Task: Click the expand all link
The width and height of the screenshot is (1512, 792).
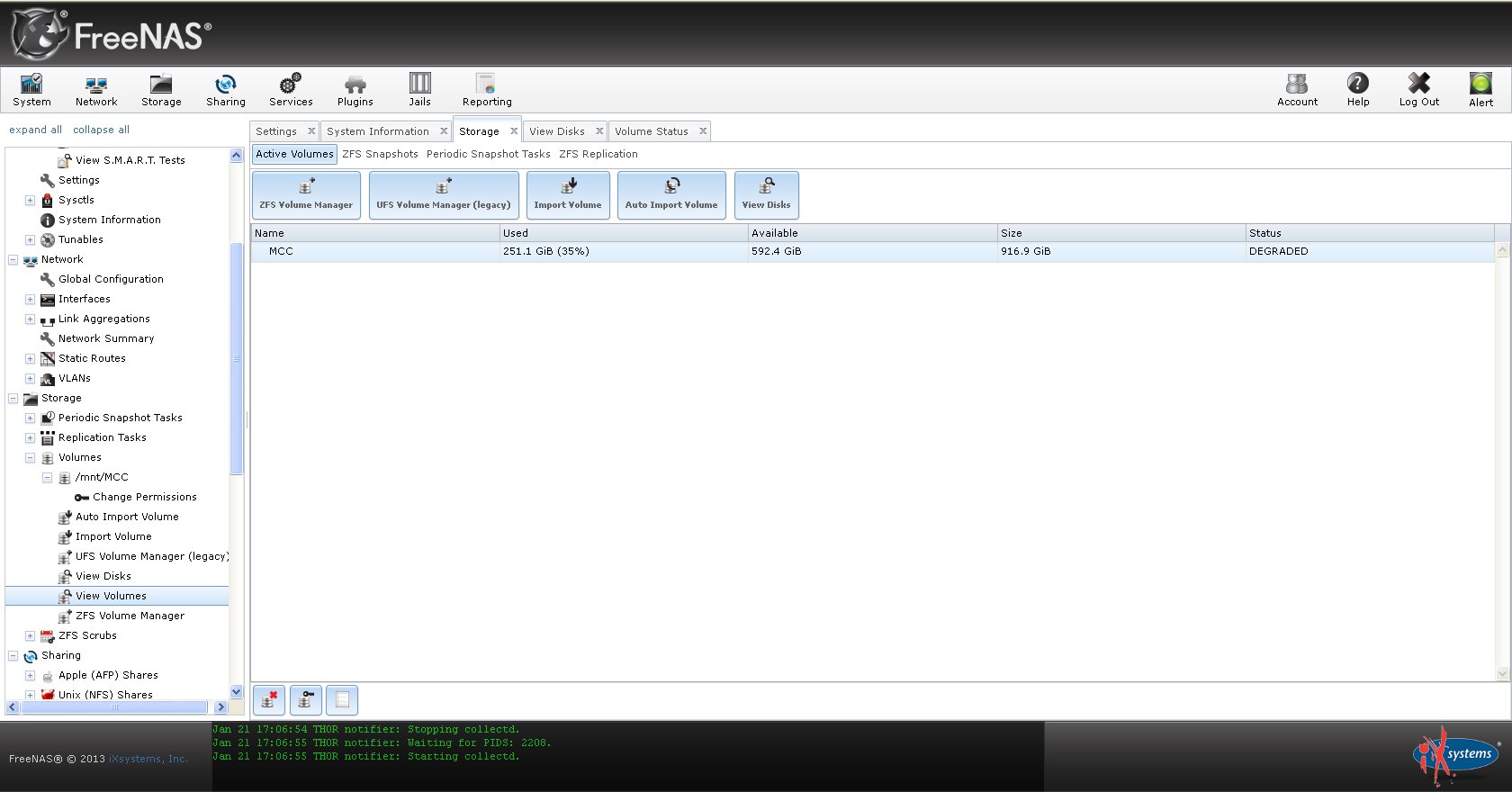Action: (x=36, y=130)
